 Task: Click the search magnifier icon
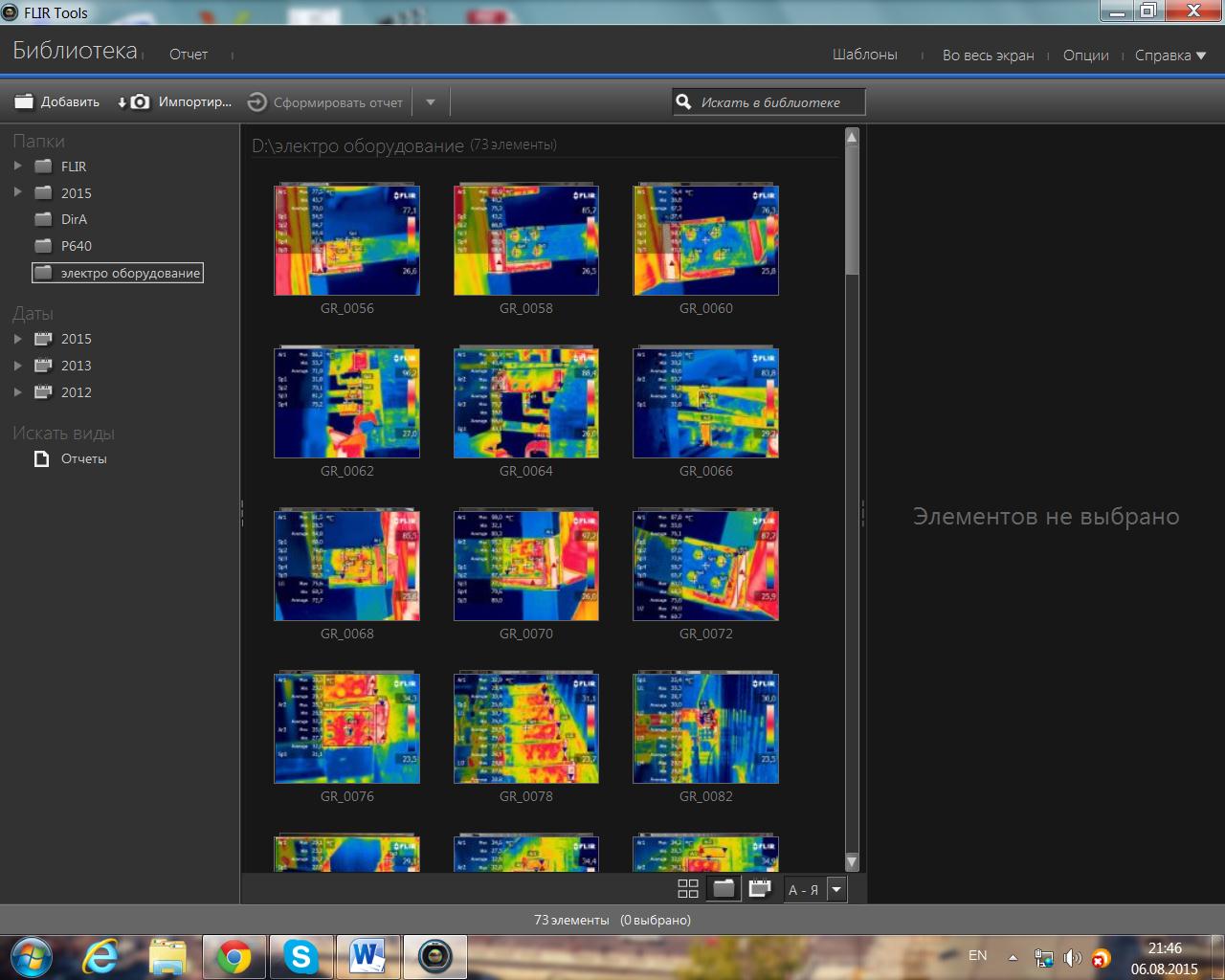click(683, 101)
